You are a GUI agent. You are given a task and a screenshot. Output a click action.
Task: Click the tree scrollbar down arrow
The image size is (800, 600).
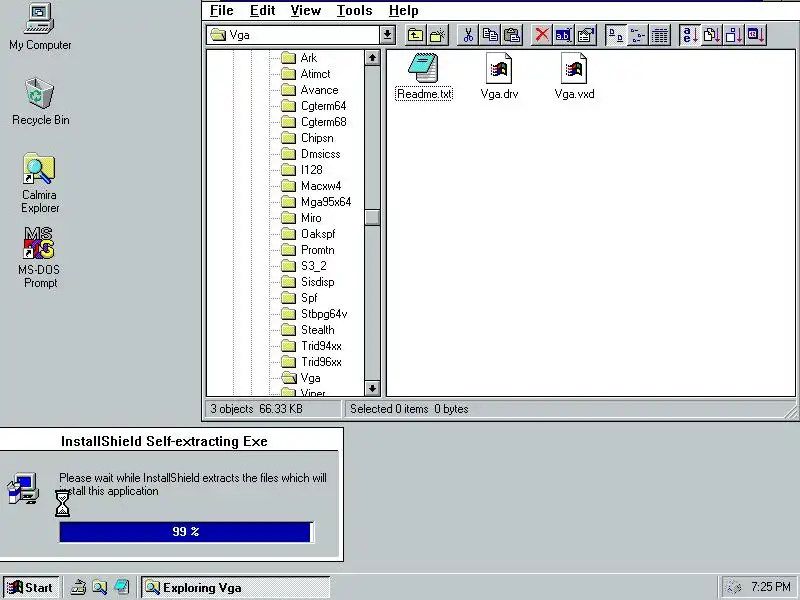pos(372,388)
